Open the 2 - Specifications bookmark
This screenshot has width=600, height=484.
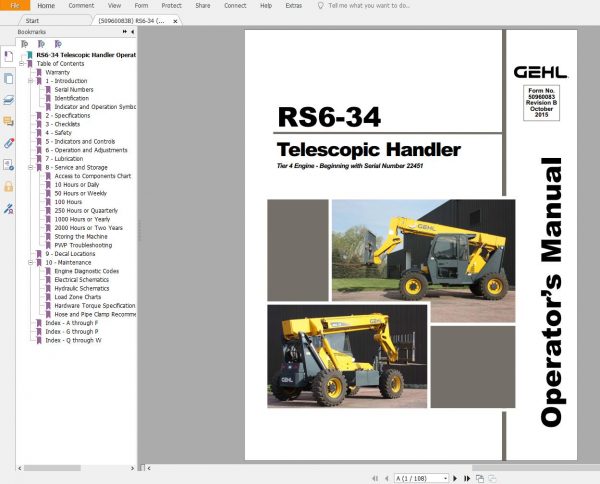(68, 116)
